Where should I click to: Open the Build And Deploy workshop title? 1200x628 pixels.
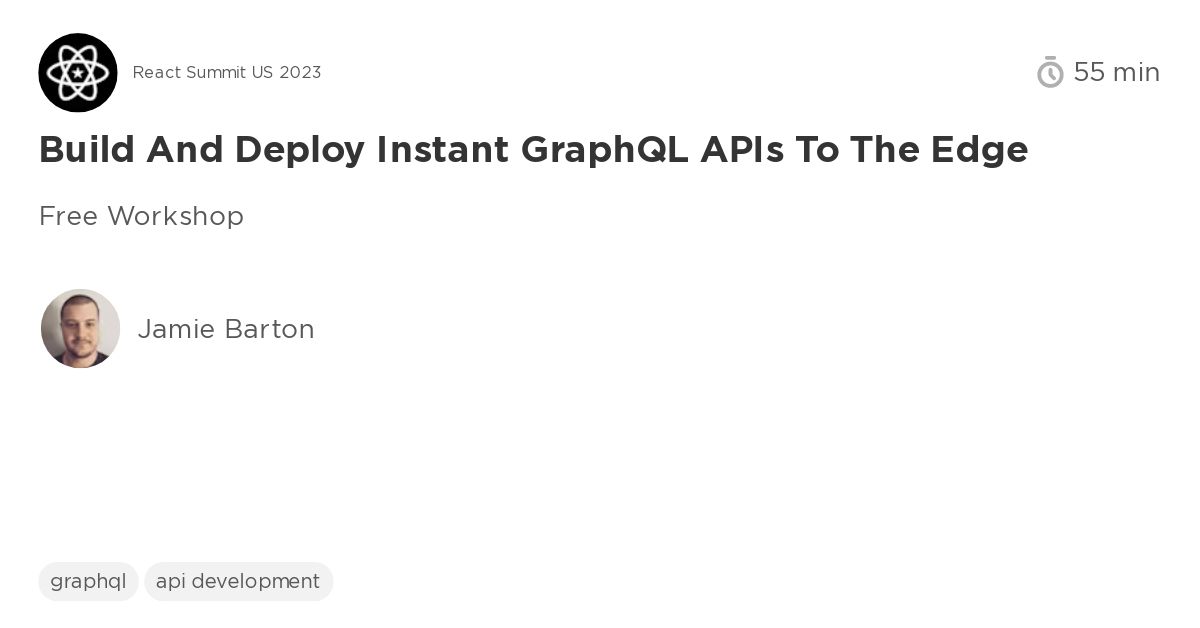(533, 150)
